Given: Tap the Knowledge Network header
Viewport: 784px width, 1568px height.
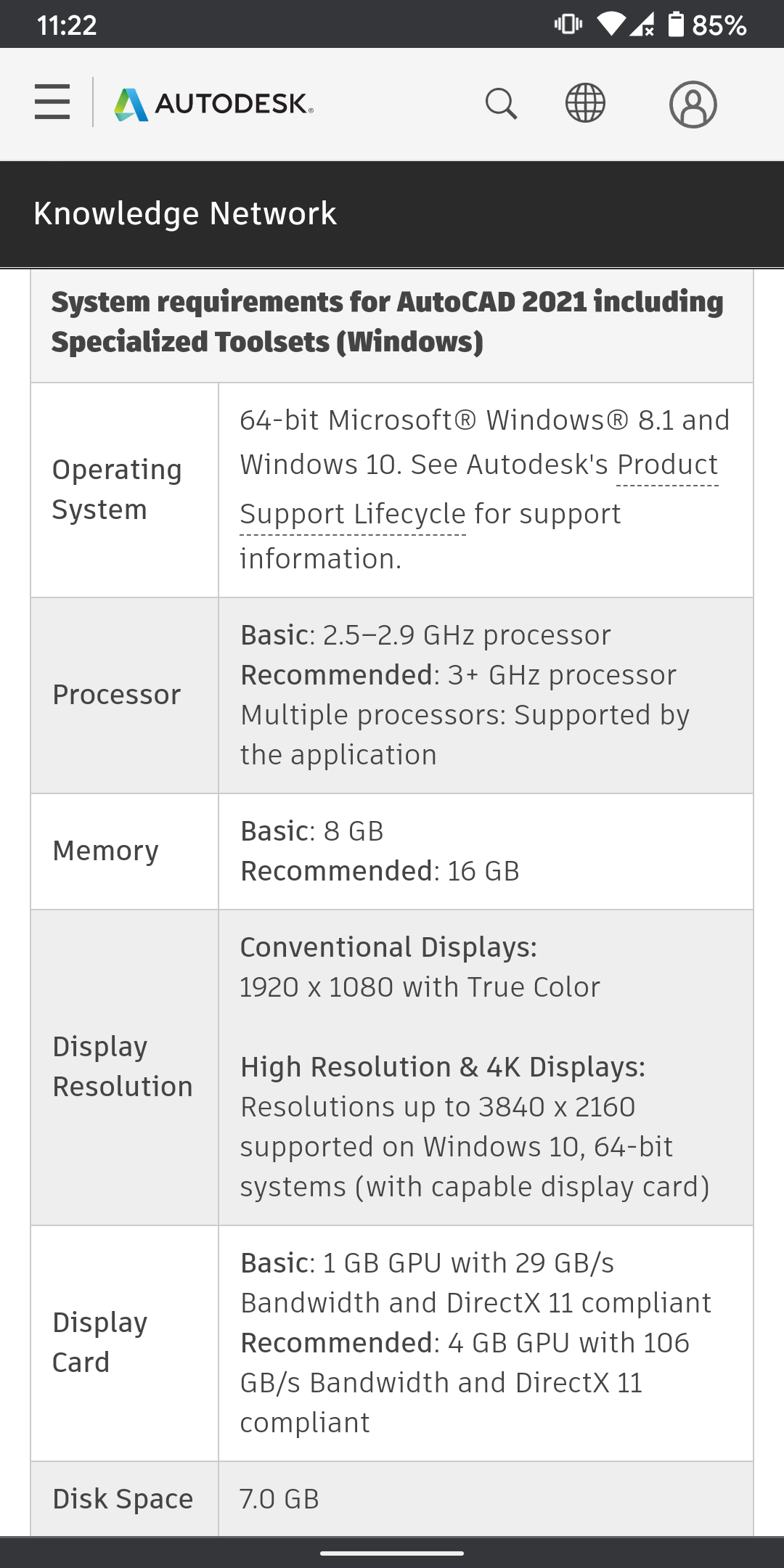Looking at the screenshot, I should tap(185, 213).
